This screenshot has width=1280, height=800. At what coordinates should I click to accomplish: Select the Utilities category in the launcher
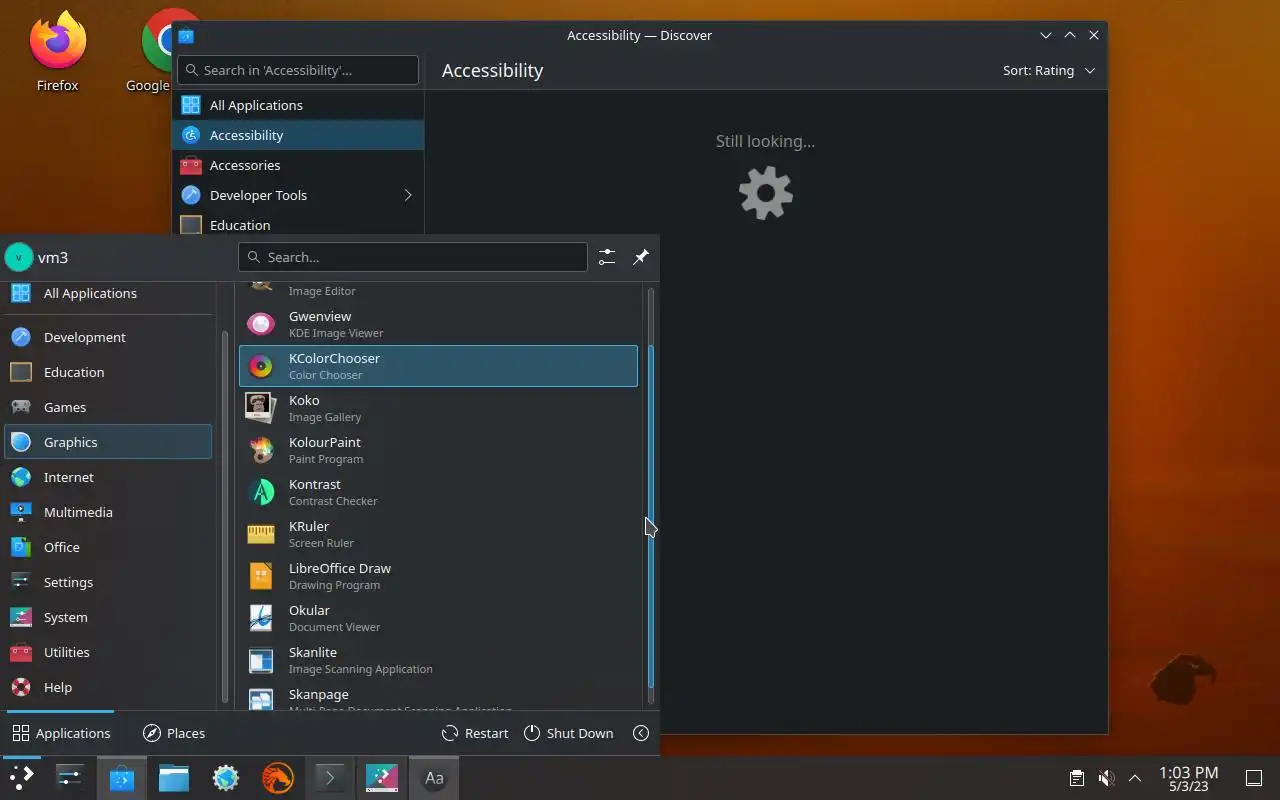click(108, 652)
